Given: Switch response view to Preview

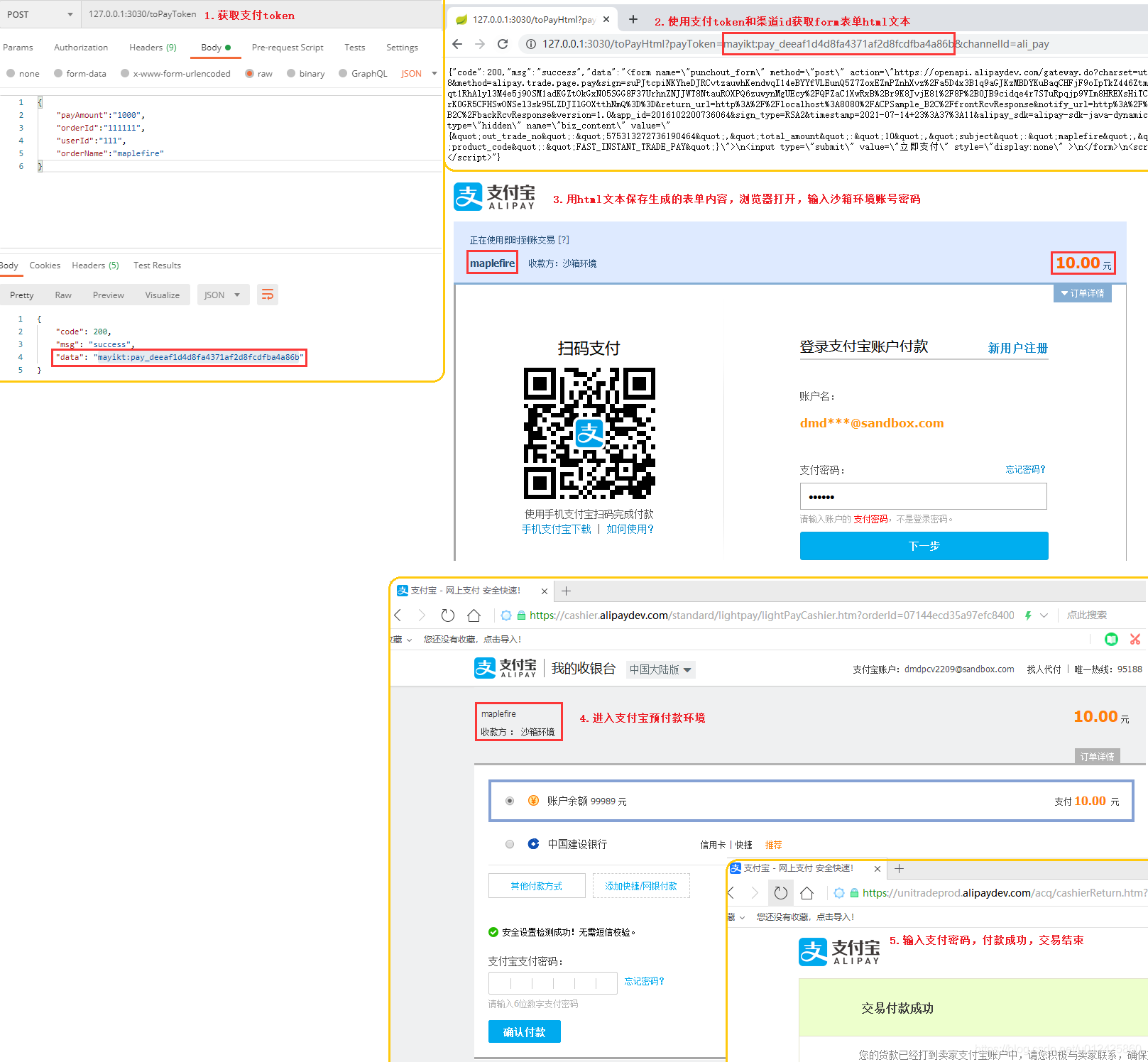Looking at the screenshot, I should point(108,295).
